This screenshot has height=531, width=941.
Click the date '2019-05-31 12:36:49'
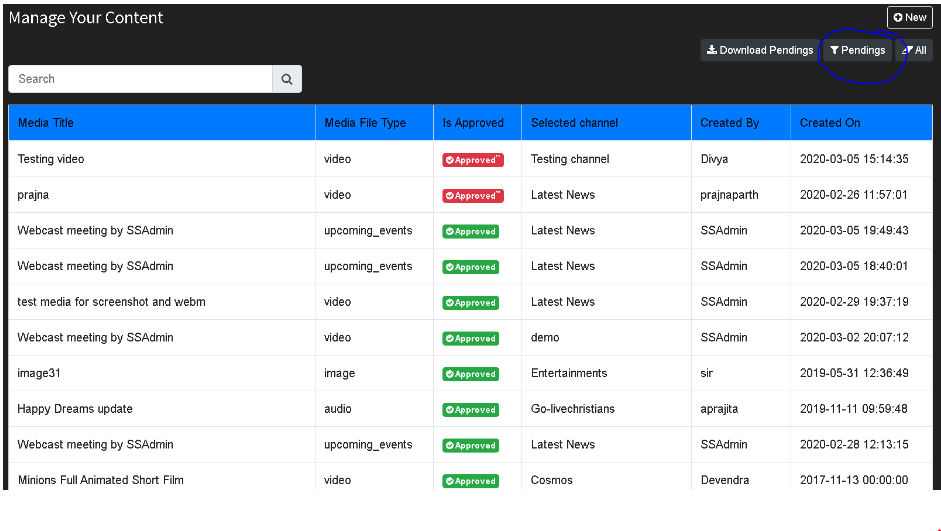coord(854,373)
